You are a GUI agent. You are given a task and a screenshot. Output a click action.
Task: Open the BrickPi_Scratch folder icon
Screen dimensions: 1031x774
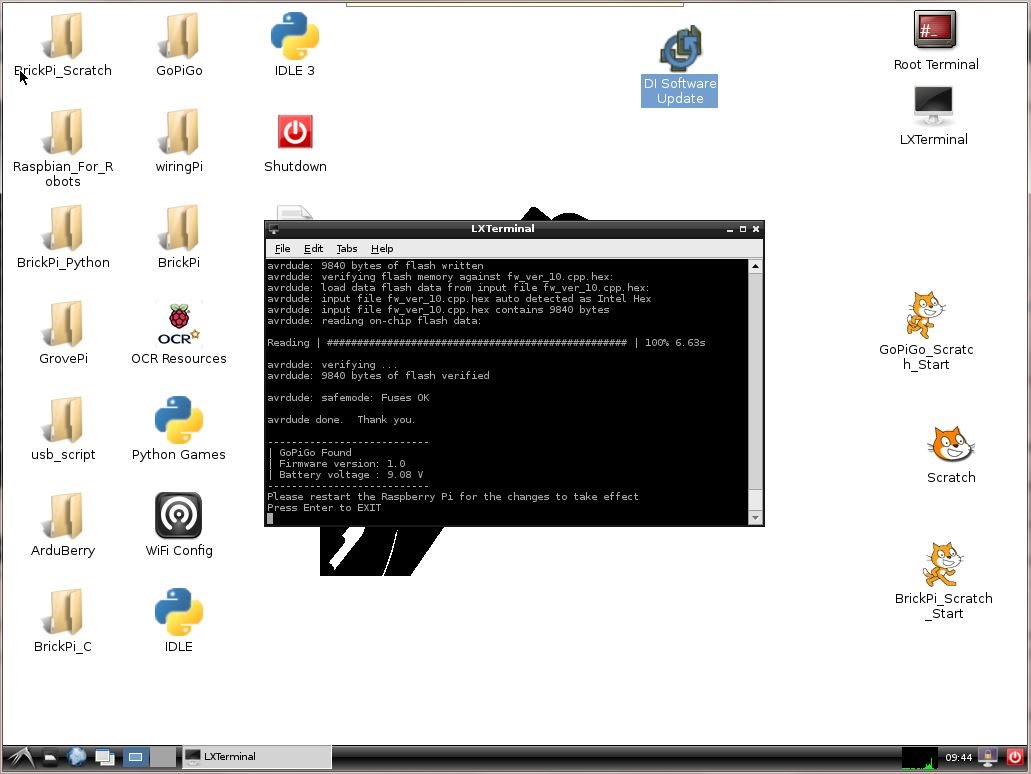click(63, 36)
